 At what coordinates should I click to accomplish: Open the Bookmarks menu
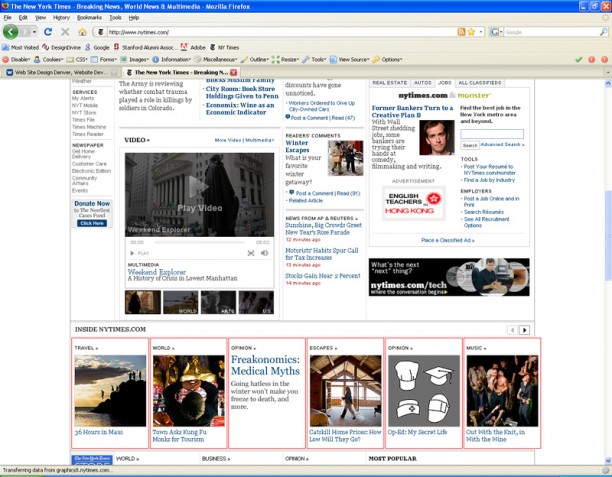point(89,17)
